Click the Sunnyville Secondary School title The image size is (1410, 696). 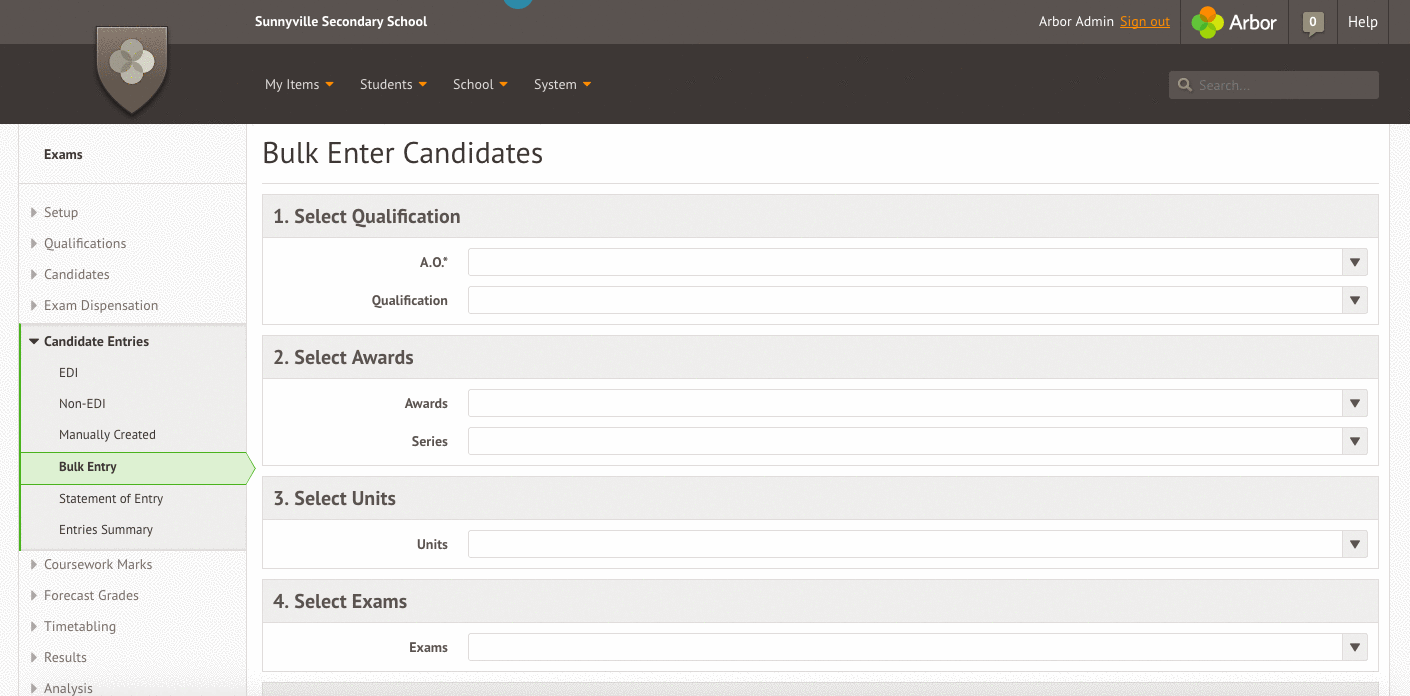click(341, 21)
